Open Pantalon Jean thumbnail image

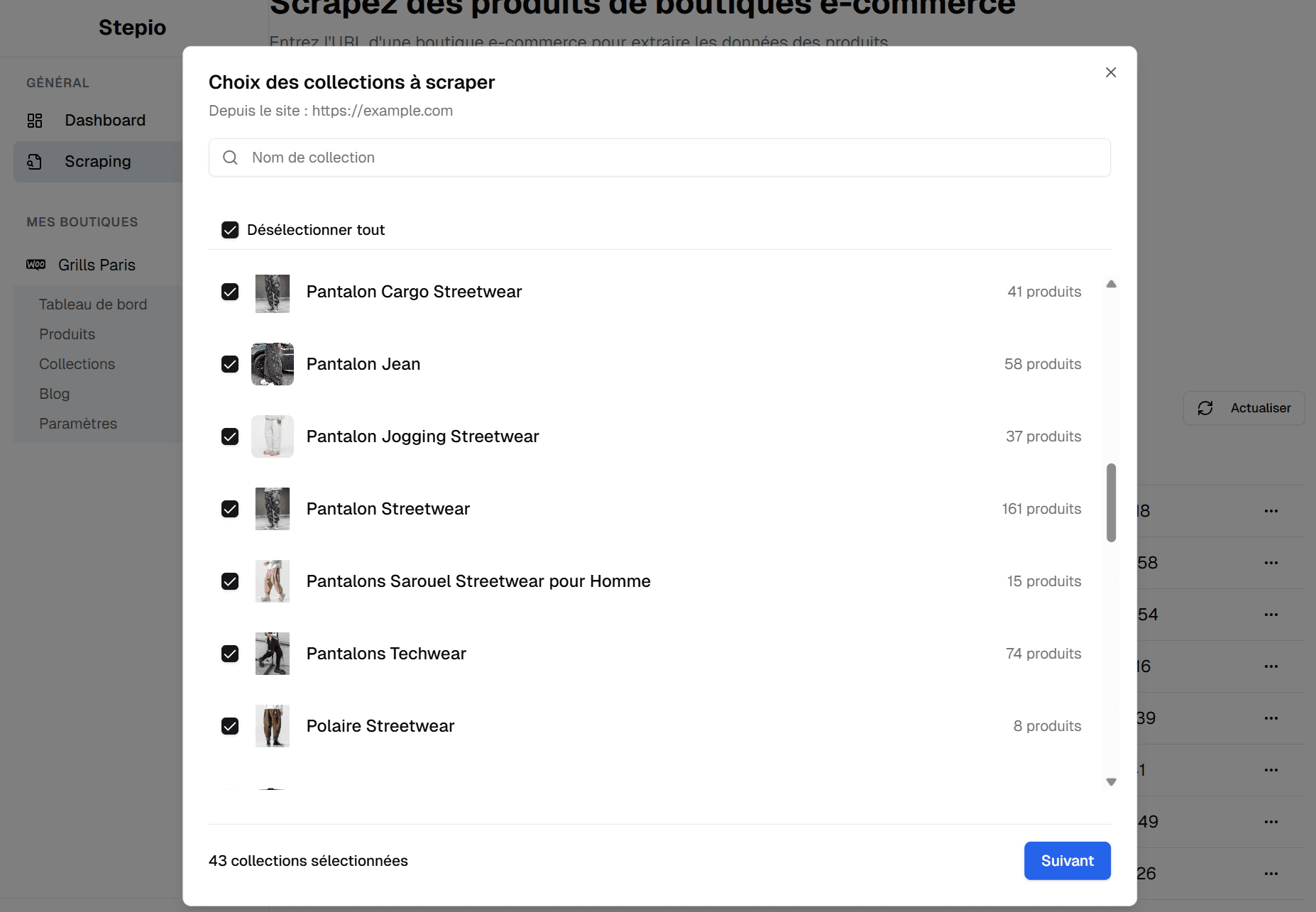(x=273, y=364)
